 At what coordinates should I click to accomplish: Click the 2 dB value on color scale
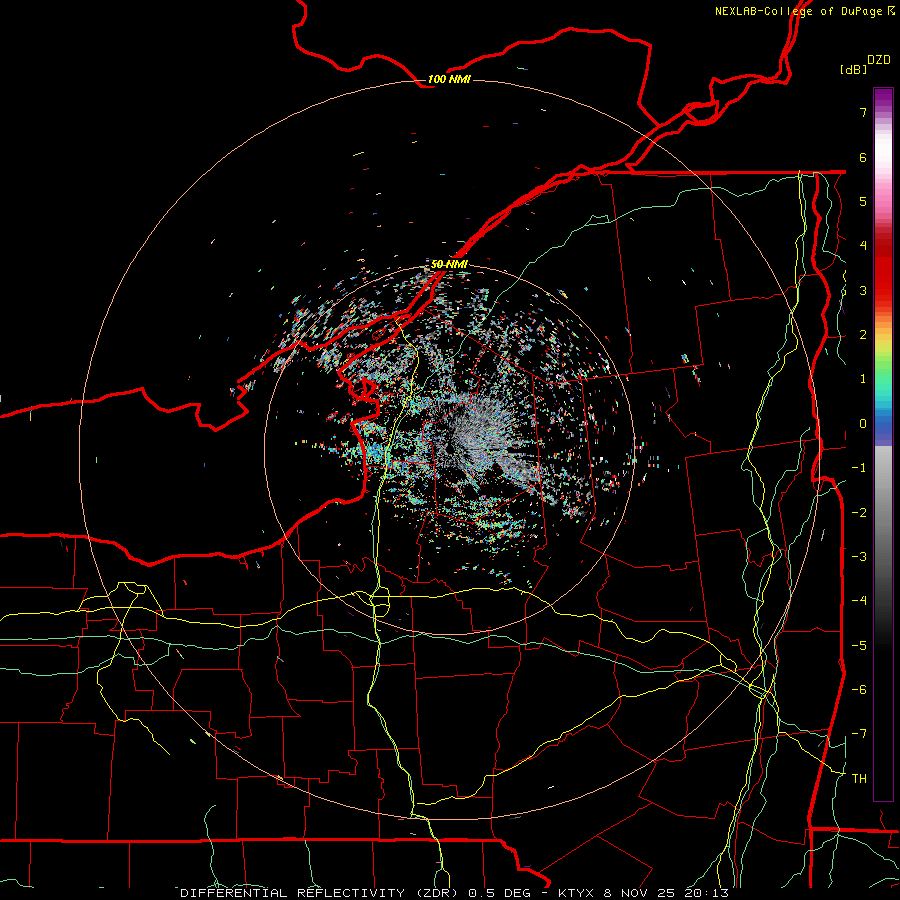[863, 335]
